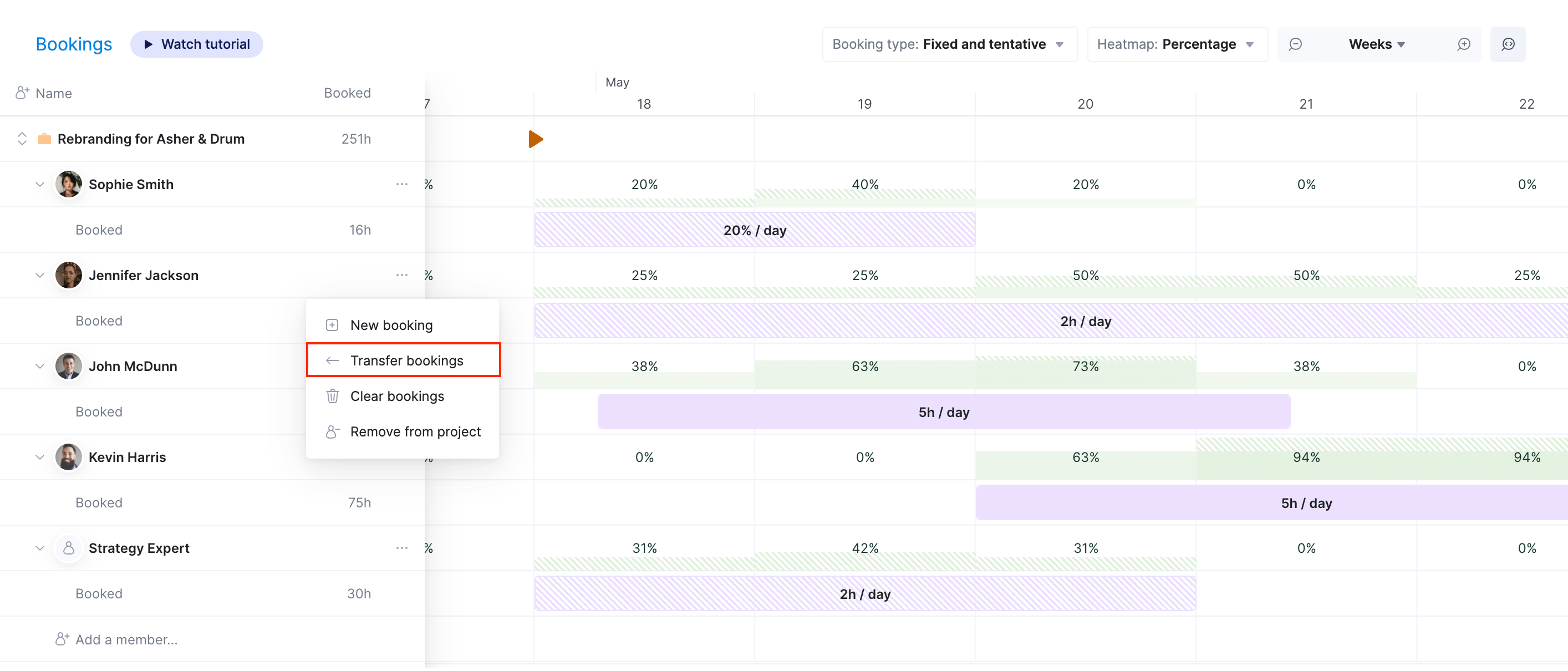1568x671 pixels.
Task: Click John McDunn's 5h / day booking bar
Action: 944,412
